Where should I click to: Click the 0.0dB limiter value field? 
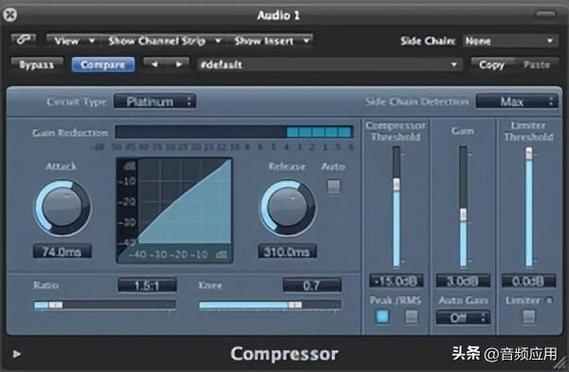coord(529,281)
